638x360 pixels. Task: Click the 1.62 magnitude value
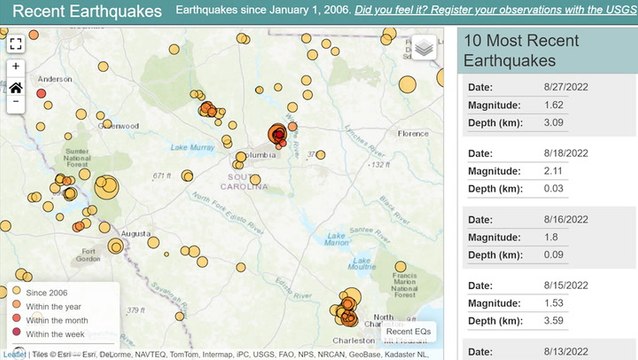tap(554, 105)
